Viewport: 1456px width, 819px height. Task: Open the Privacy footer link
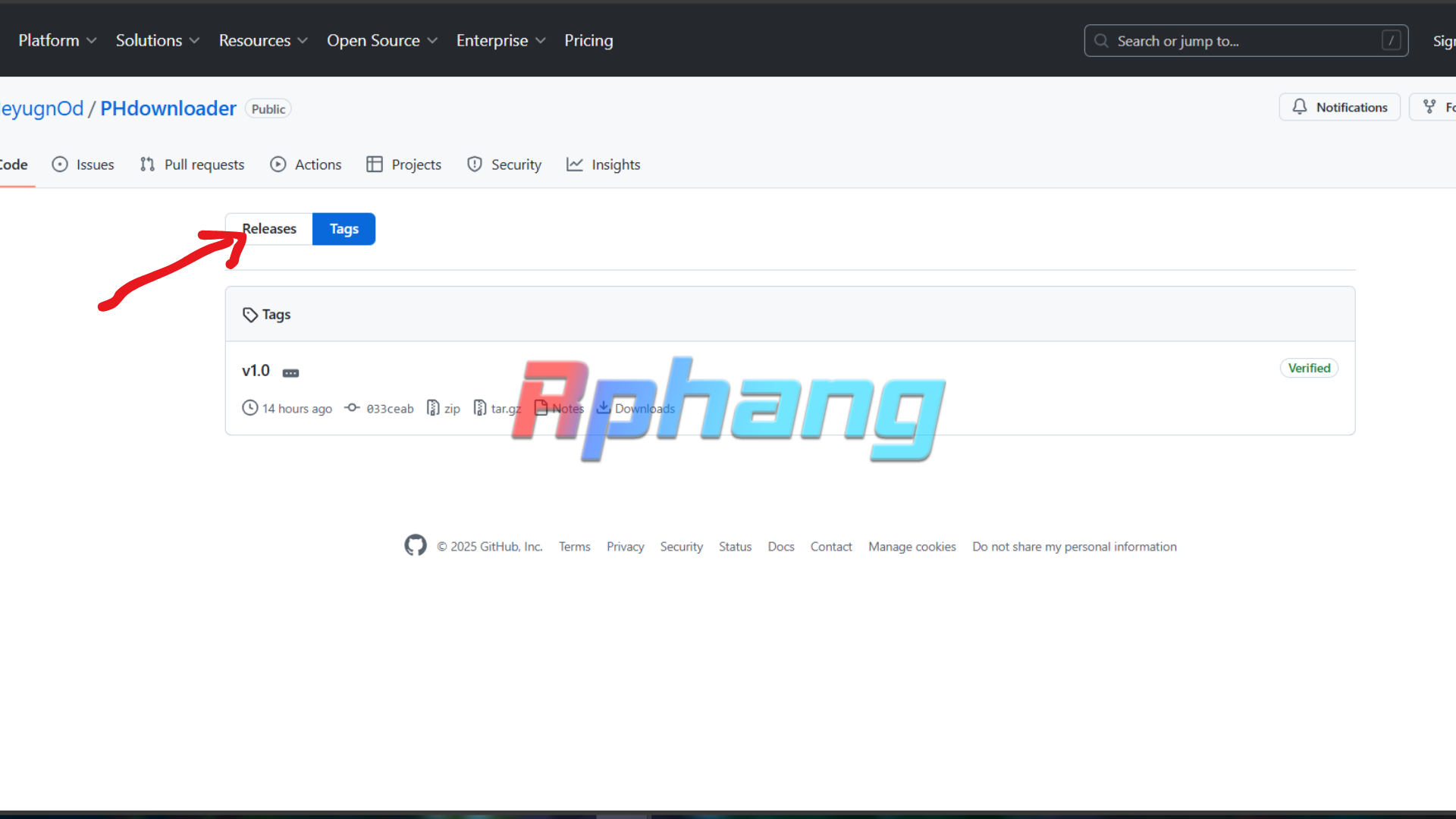click(625, 547)
